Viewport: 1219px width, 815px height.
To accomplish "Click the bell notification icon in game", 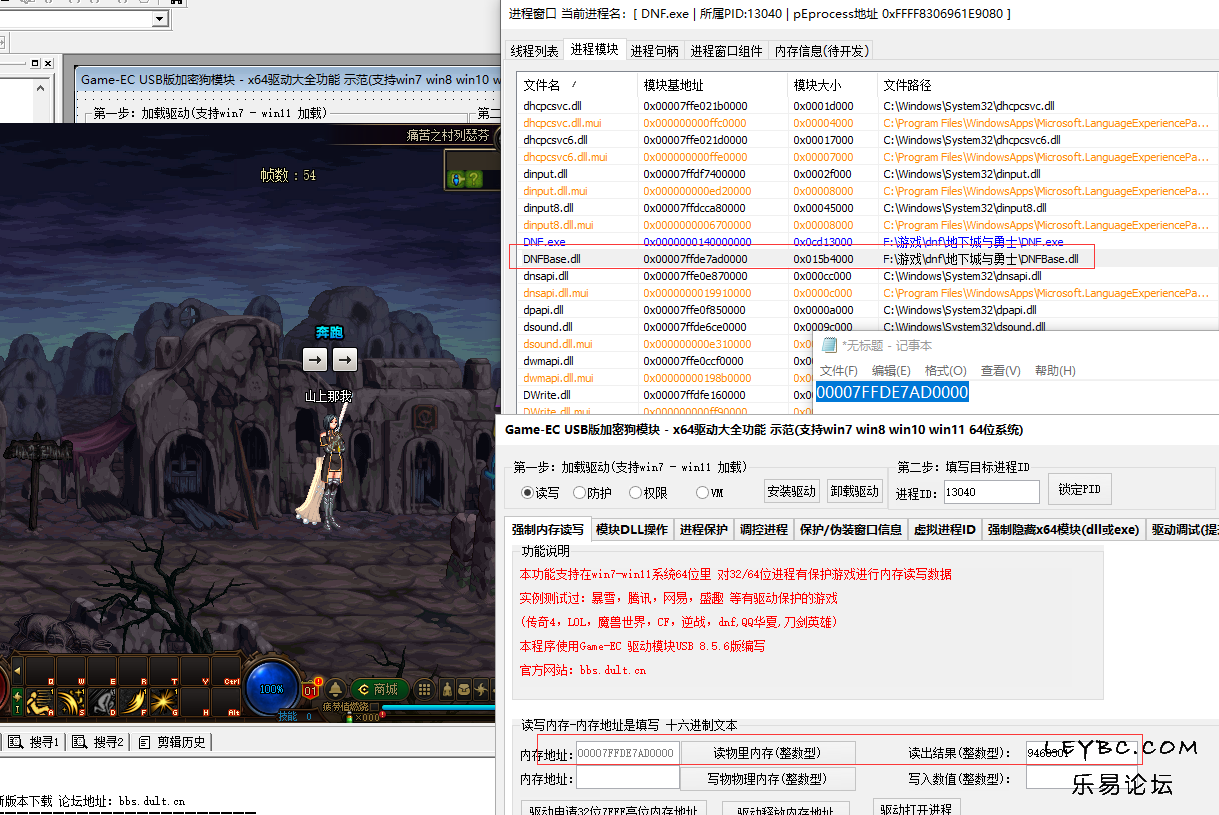I will [336, 689].
